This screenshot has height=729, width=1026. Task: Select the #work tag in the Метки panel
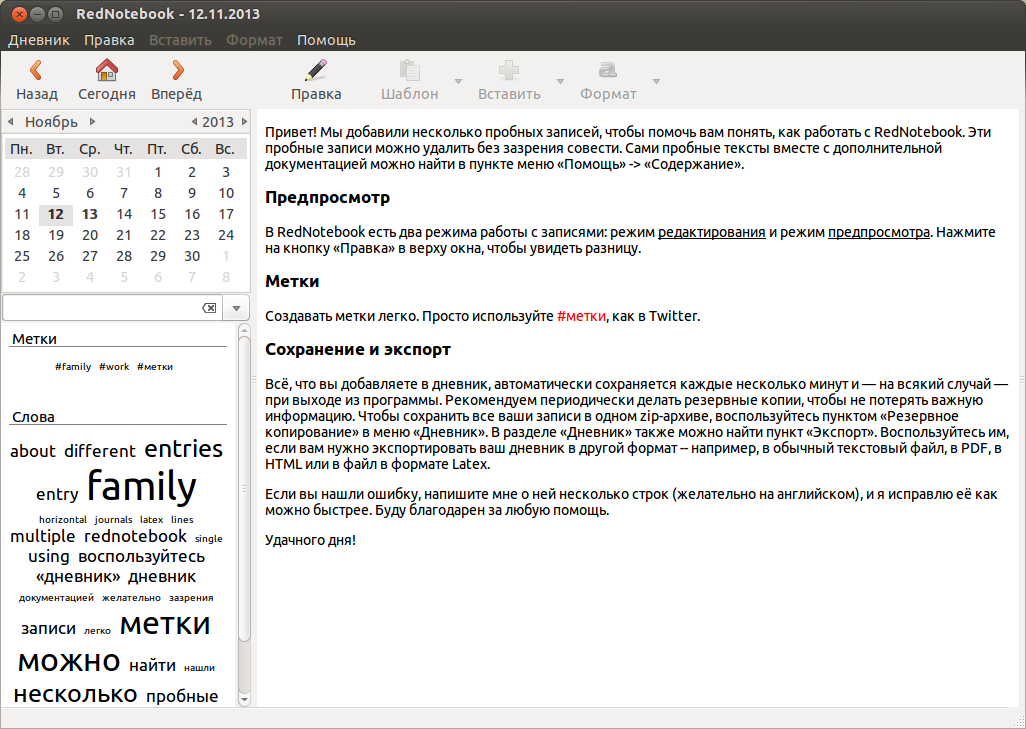(113, 366)
